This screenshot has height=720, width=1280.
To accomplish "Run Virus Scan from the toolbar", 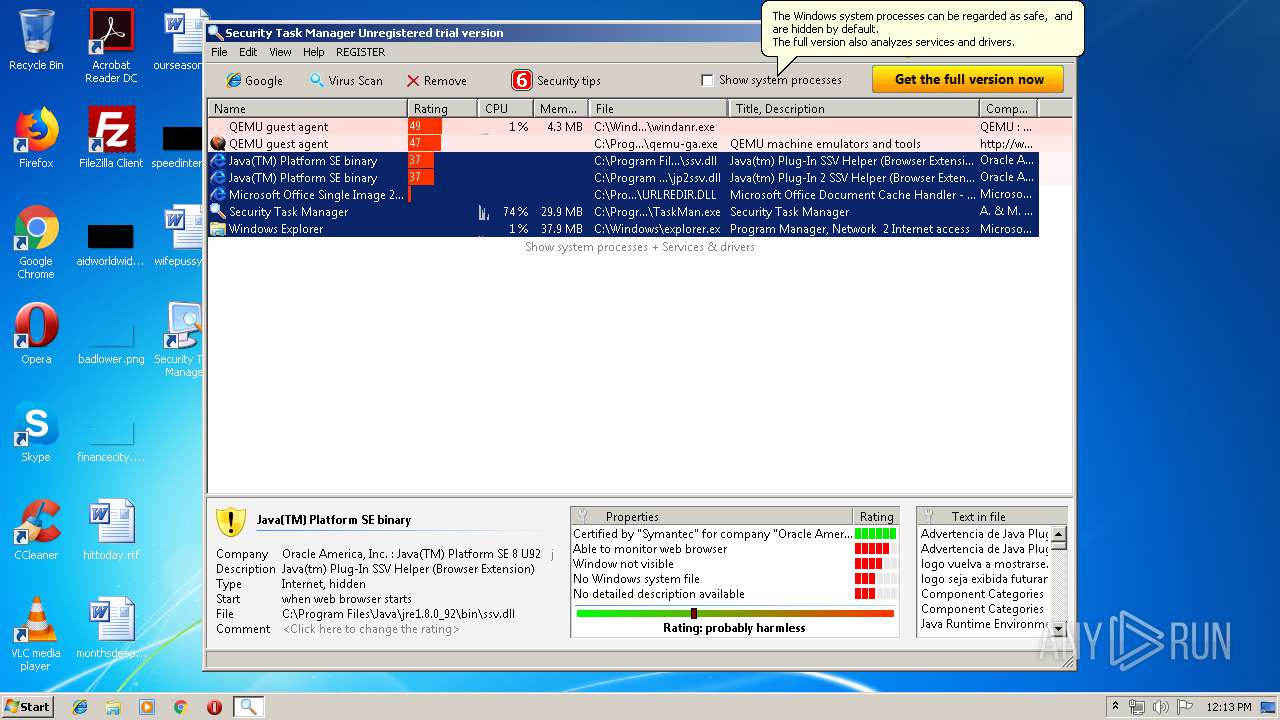I will tap(345, 80).
